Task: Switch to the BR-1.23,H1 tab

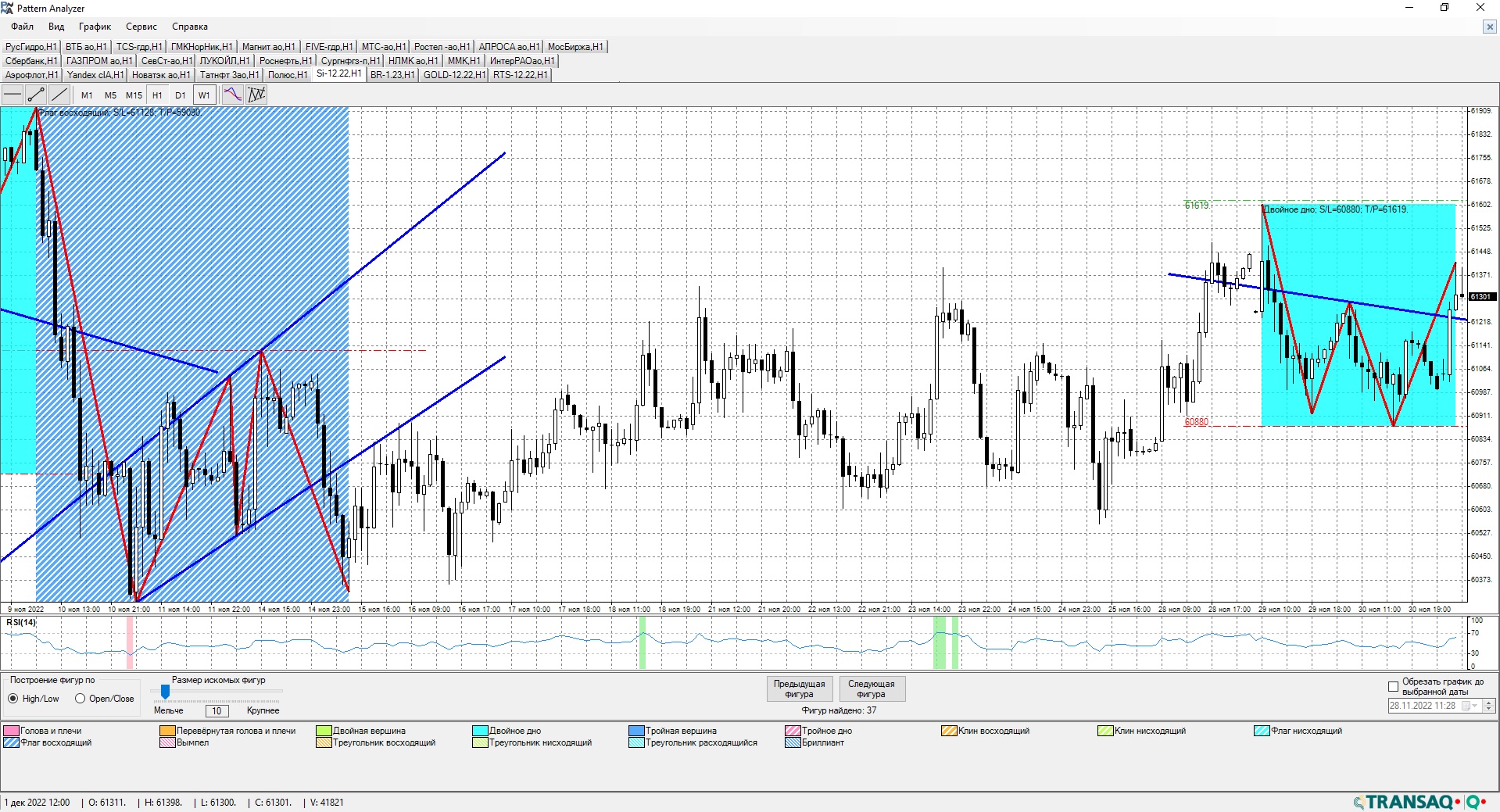Action: 392,75
